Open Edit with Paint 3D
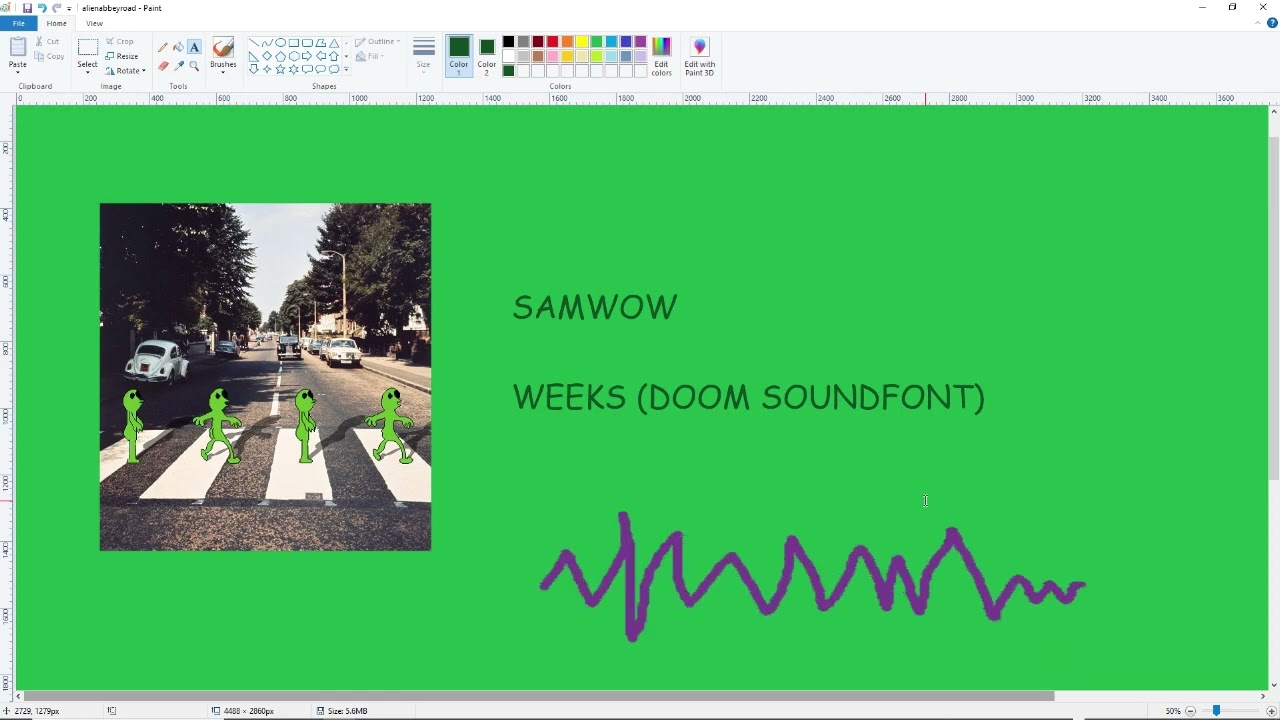The image size is (1280, 720). [699, 56]
